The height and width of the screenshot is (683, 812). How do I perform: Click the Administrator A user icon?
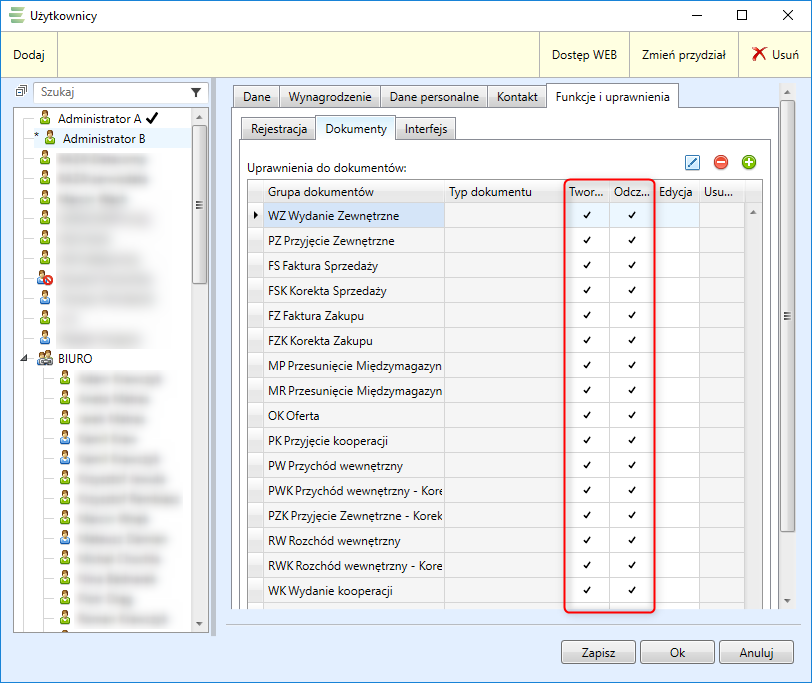click(x=45, y=118)
